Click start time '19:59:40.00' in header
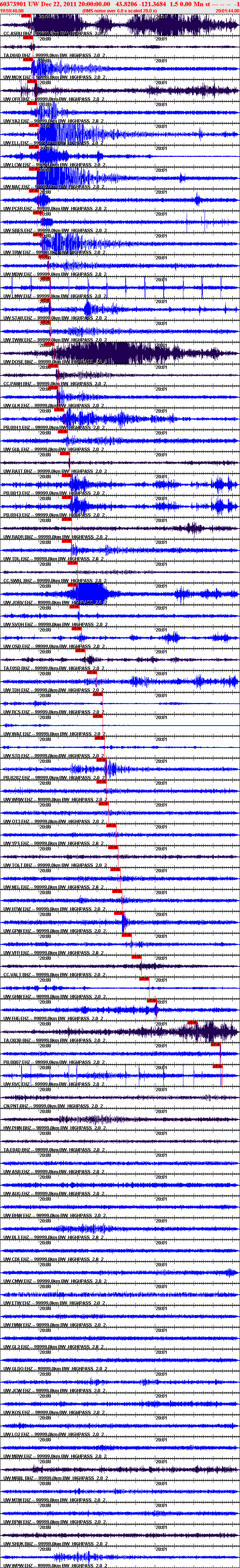The width and height of the screenshot is (240, 1568). (x=12, y=11)
